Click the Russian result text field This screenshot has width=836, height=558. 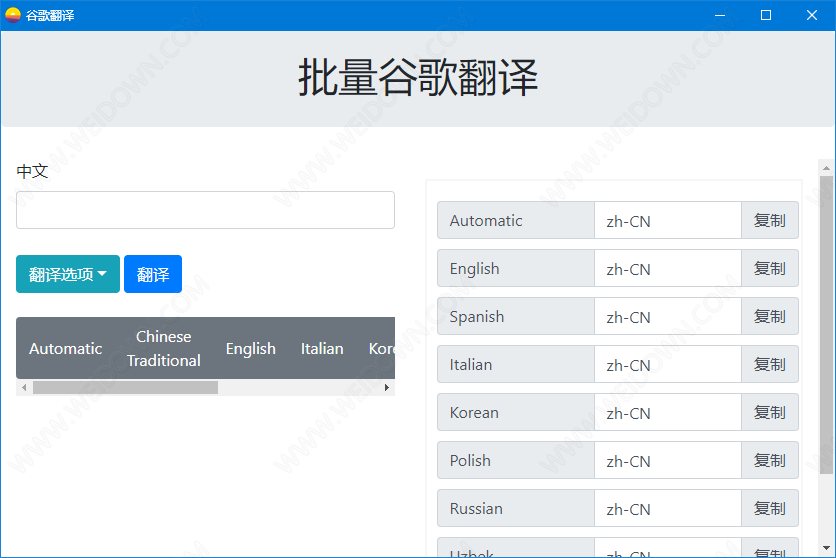668,508
